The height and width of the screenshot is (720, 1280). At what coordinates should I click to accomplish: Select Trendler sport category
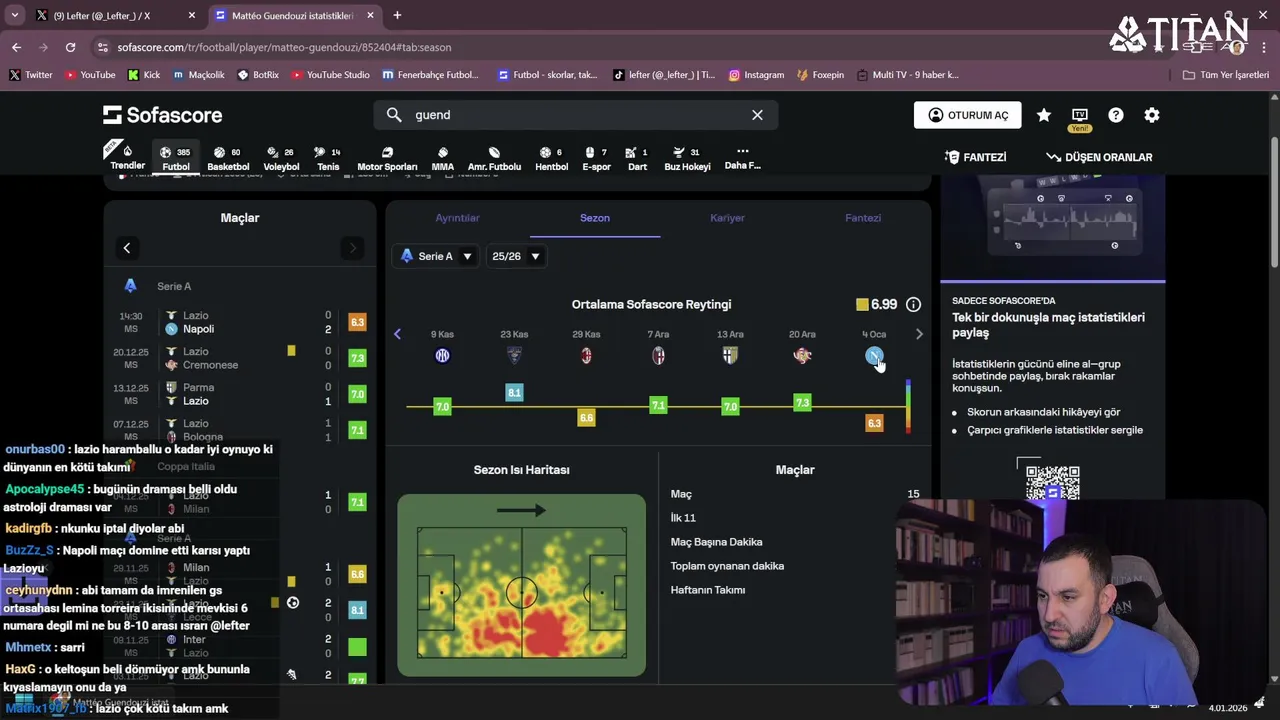point(127,158)
